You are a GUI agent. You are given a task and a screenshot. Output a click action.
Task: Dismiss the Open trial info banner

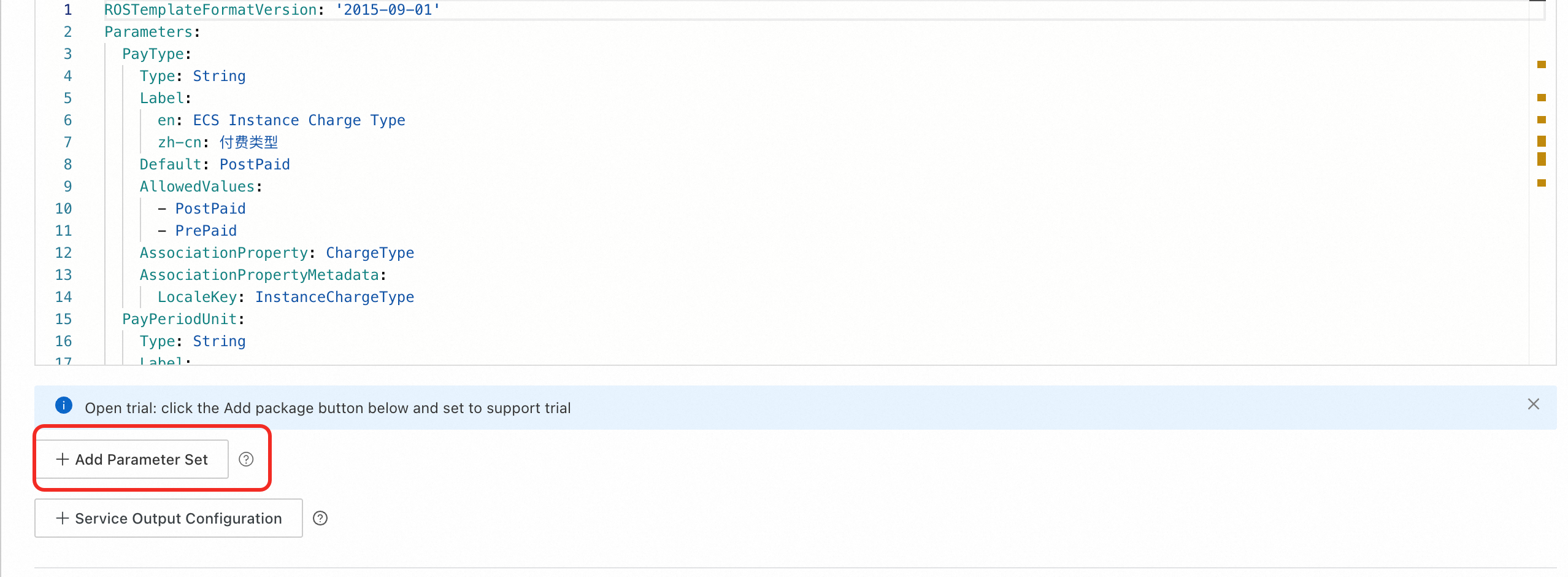tap(1533, 404)
